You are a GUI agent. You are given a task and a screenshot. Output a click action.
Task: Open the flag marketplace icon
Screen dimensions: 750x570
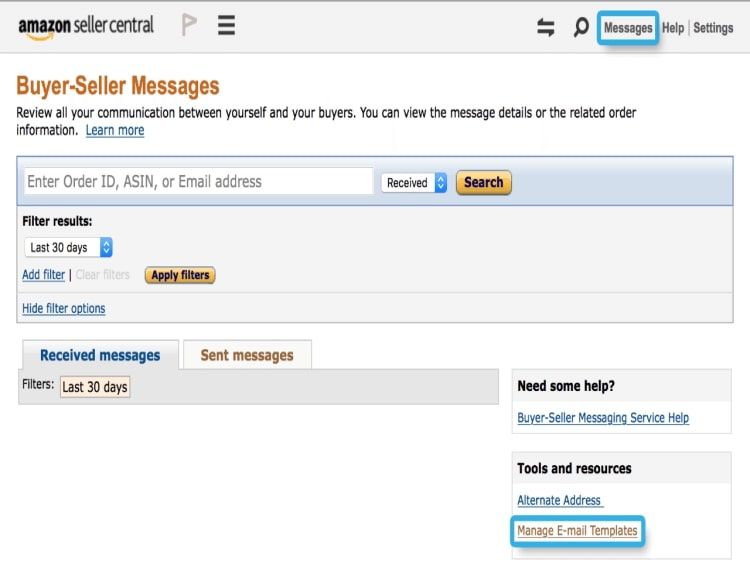click(189, 25)
